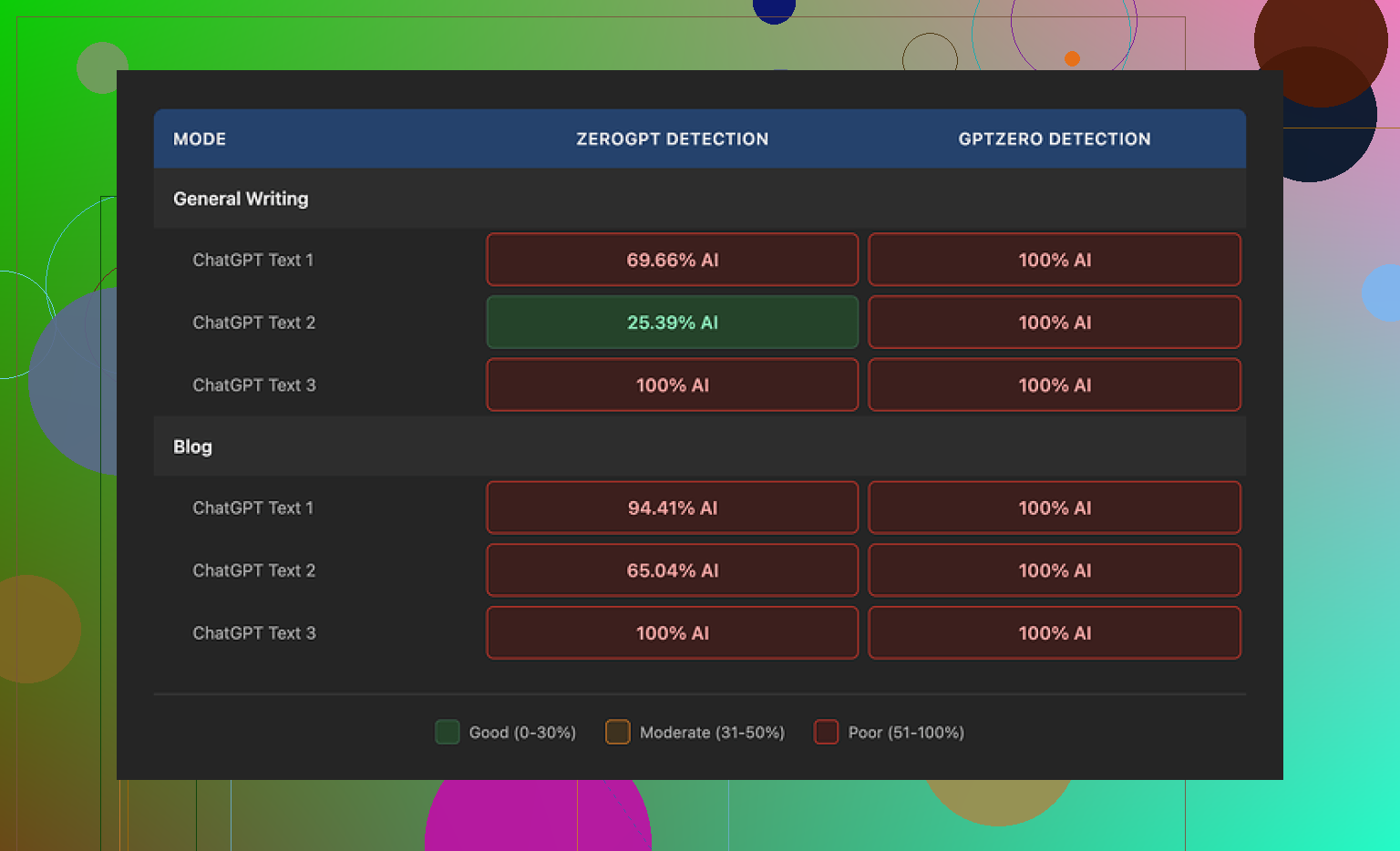Select the Blog section heading
Screen dimensions: 1400x851
click(x=192, y=446)
